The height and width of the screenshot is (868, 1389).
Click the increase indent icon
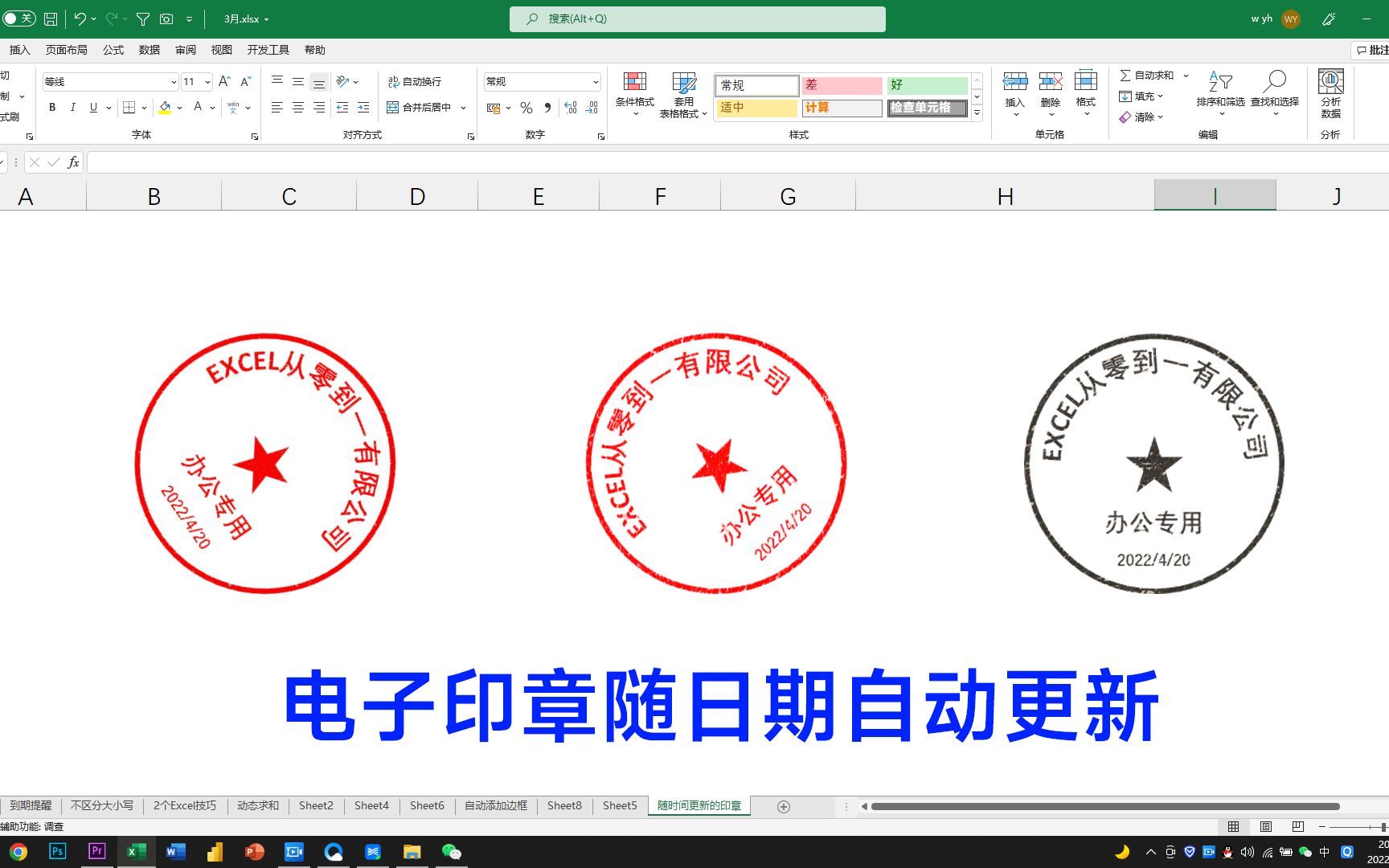[x=363, y=107]
